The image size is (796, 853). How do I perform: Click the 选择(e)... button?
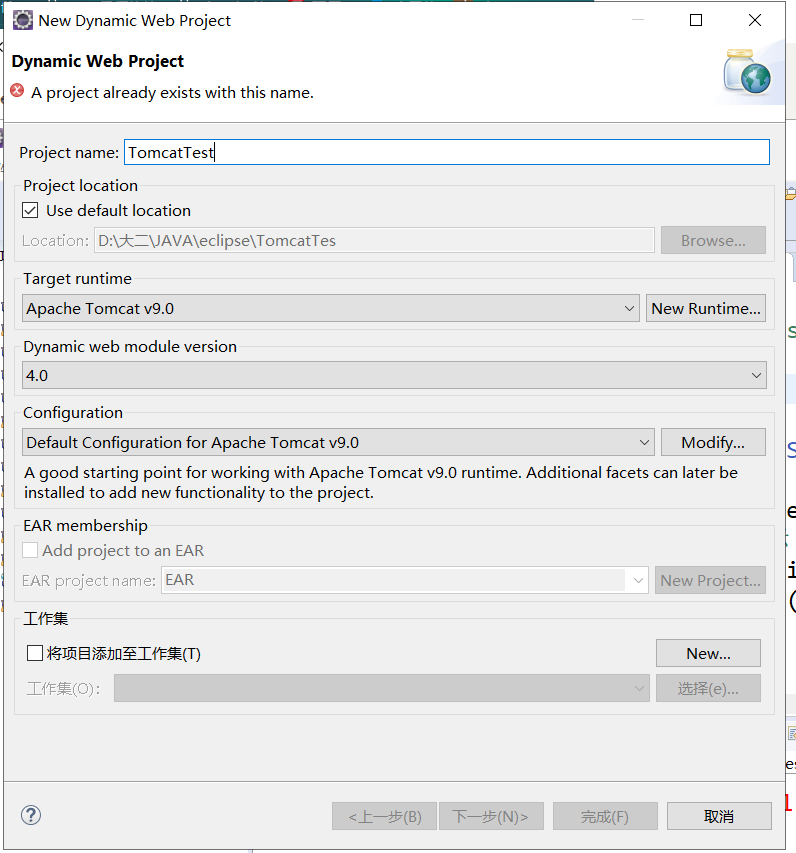[708, 688]
